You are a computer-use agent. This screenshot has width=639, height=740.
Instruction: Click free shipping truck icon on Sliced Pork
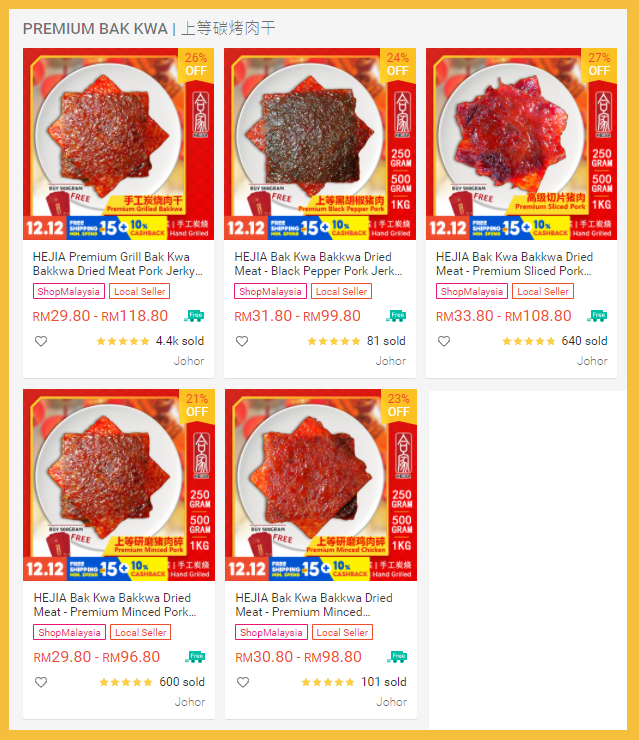coord(597,316)
